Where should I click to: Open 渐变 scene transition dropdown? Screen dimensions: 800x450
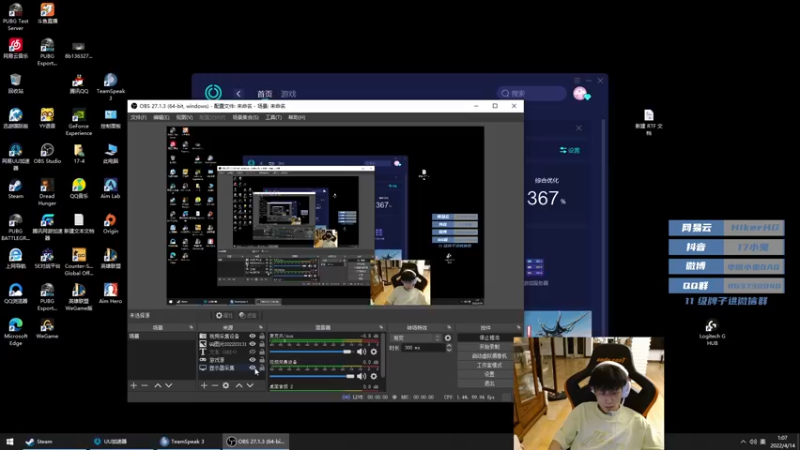click(x=416, y=338)
